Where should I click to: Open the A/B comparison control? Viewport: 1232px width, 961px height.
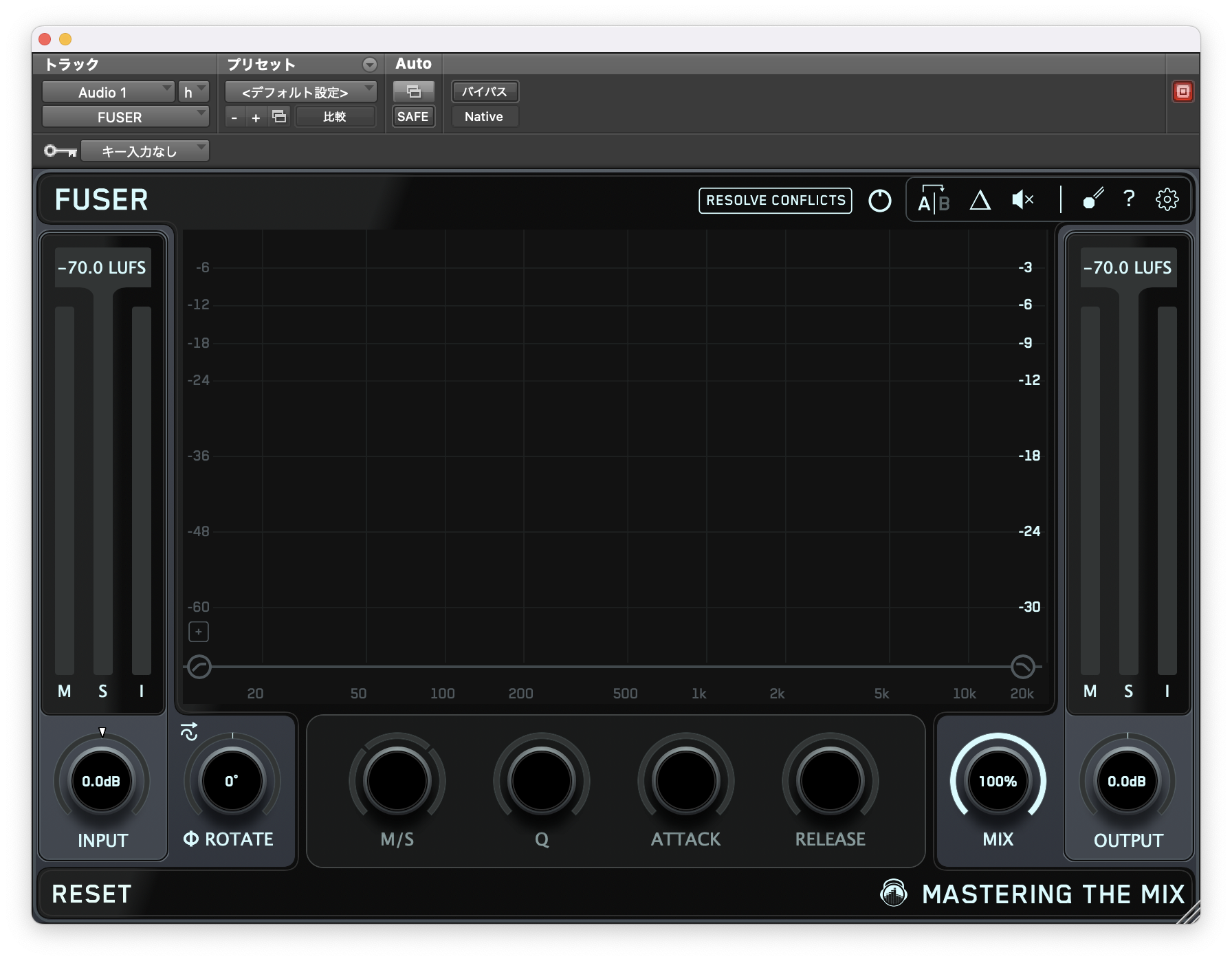point(934,199)
